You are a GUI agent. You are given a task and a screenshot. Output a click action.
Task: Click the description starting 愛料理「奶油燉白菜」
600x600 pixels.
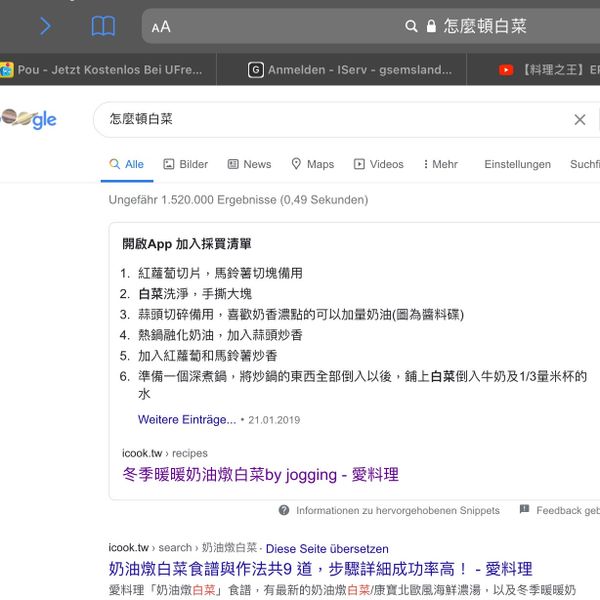tap(342, 590)
